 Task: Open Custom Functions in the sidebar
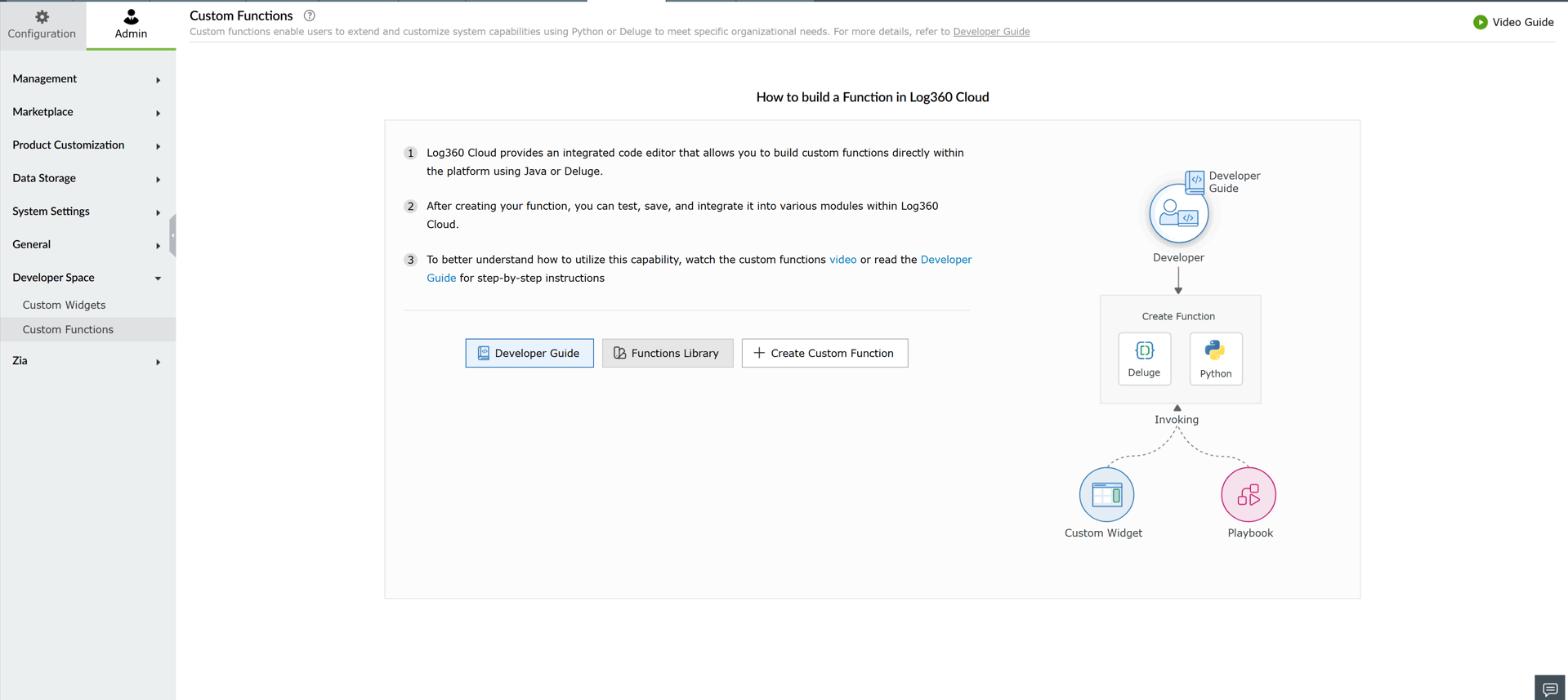pos(87,329)
